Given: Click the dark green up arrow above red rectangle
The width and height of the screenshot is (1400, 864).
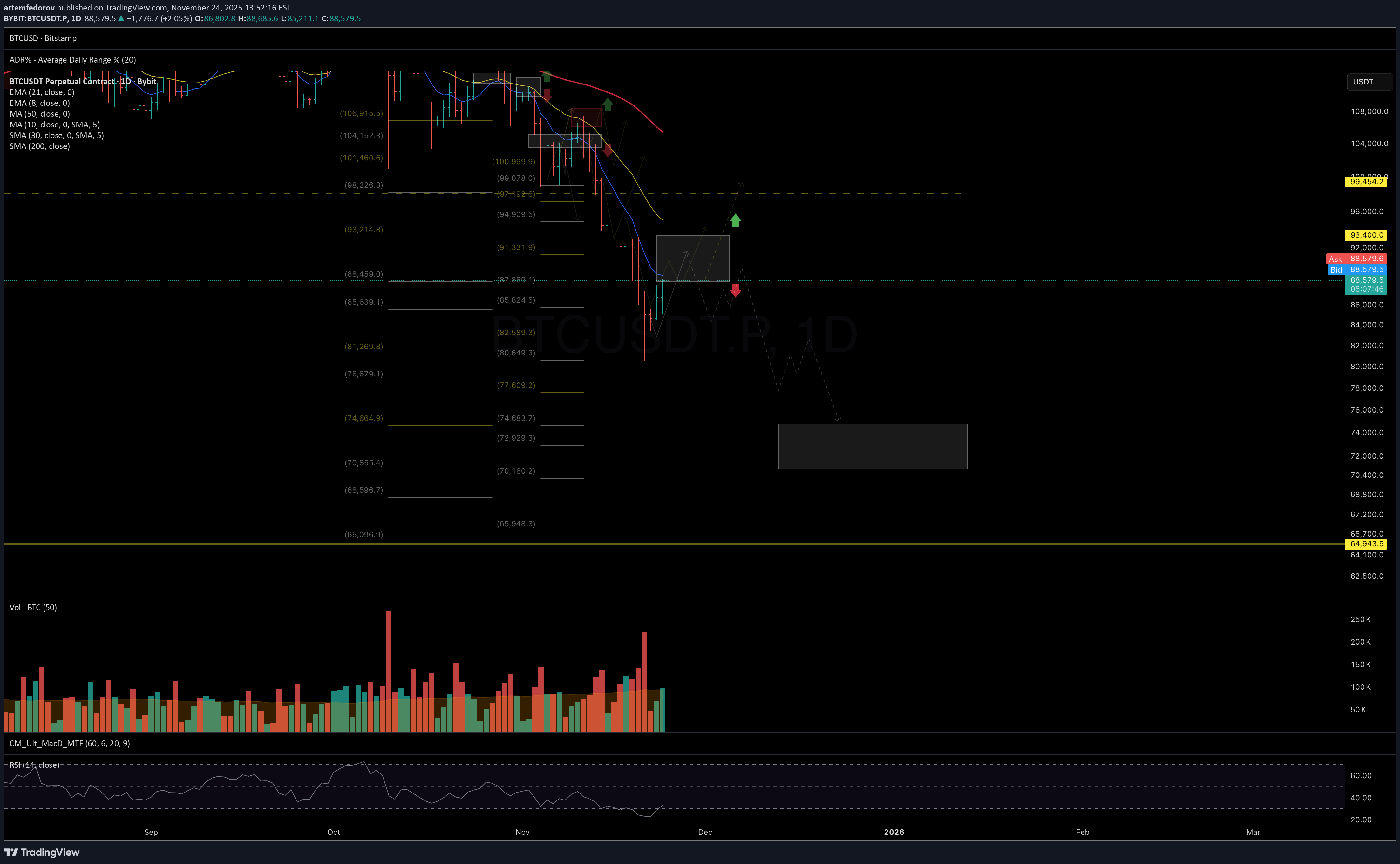Looking at the screenshot, I should 608,105.
